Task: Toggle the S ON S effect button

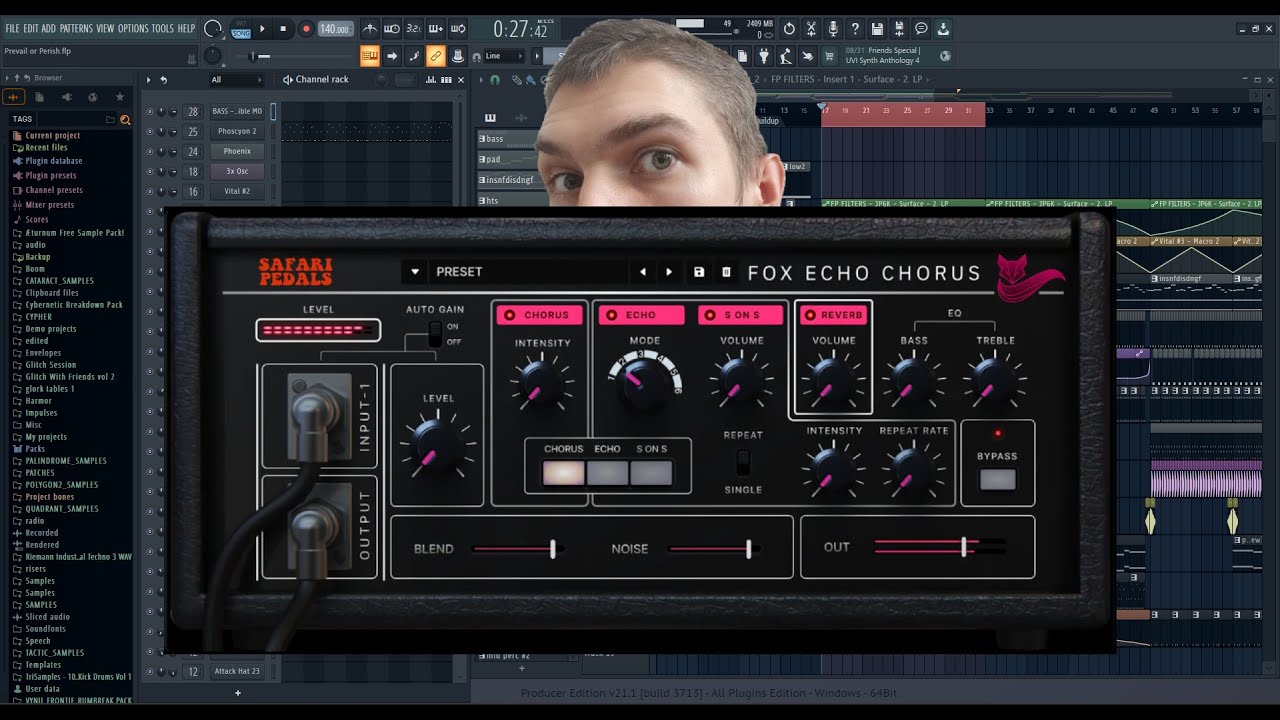Action: pos(740,315)
